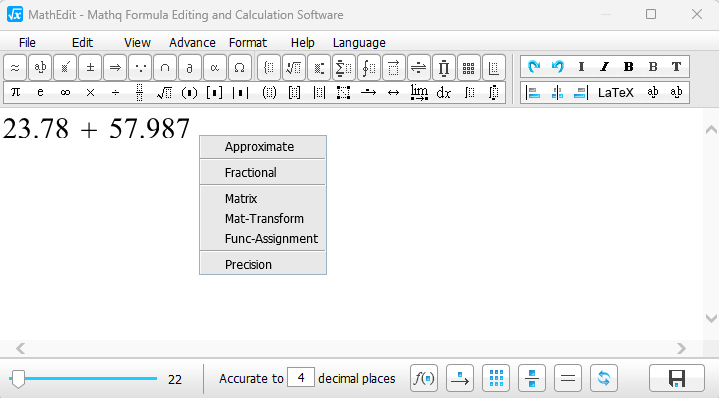
Task: Choose Approximate from the context menu
Action: click(263, 147)
